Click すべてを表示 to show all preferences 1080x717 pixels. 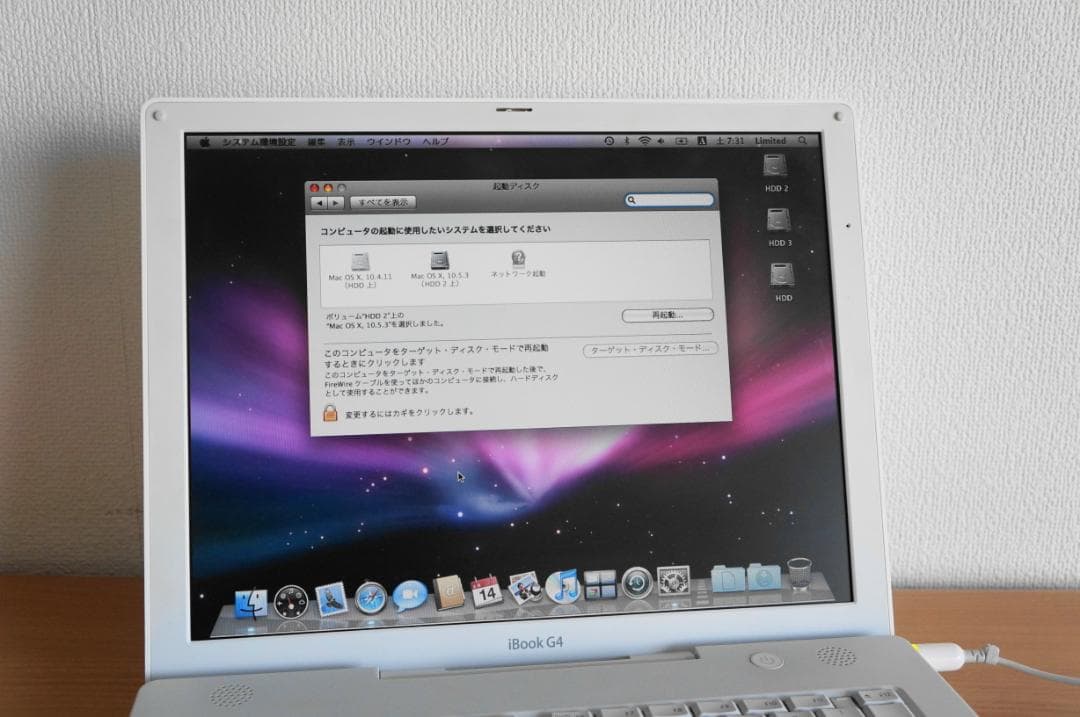pyautogui.click(x=384, y=202)
